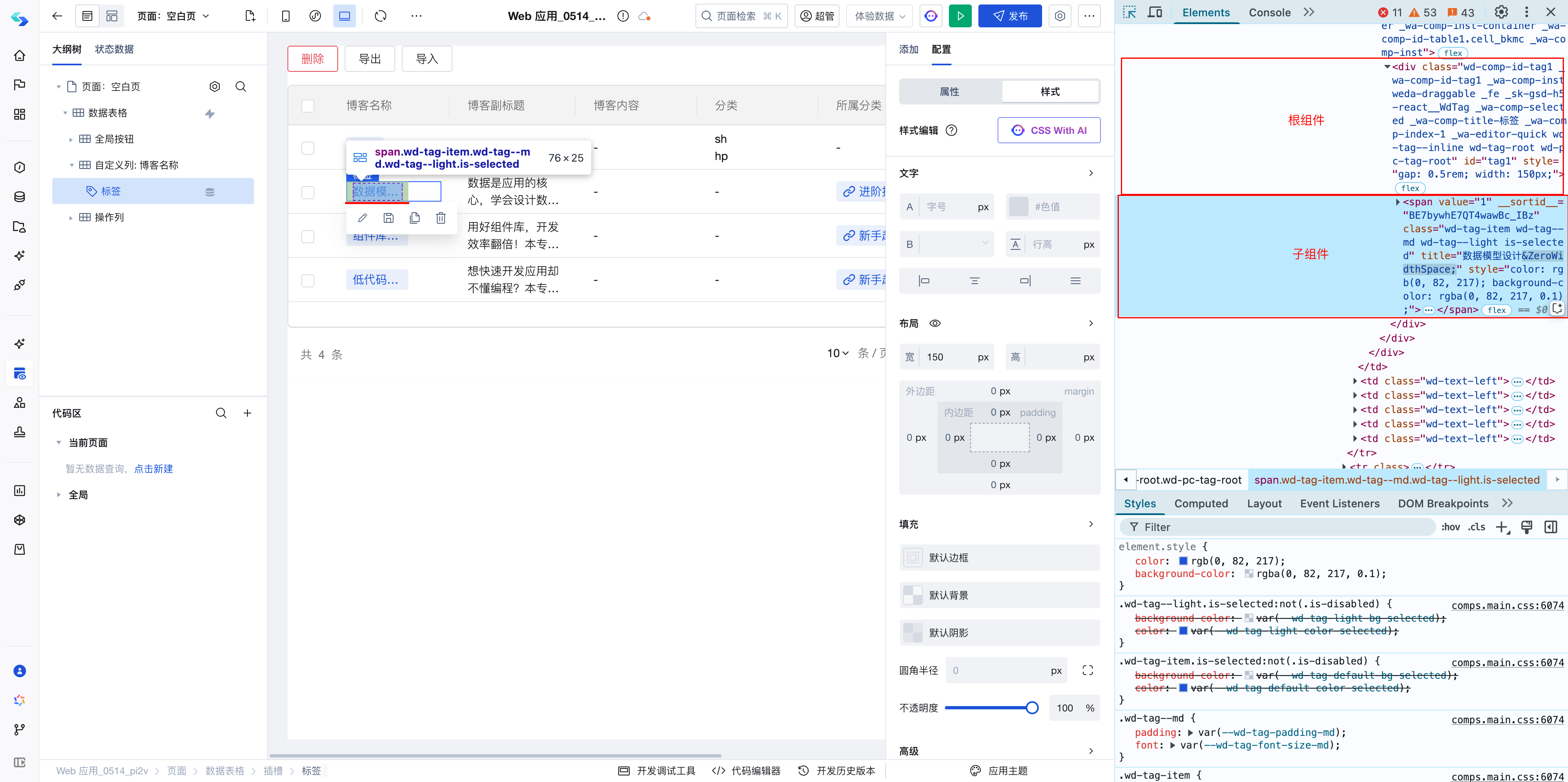Click the edit pencil on component toolbar

362,218
